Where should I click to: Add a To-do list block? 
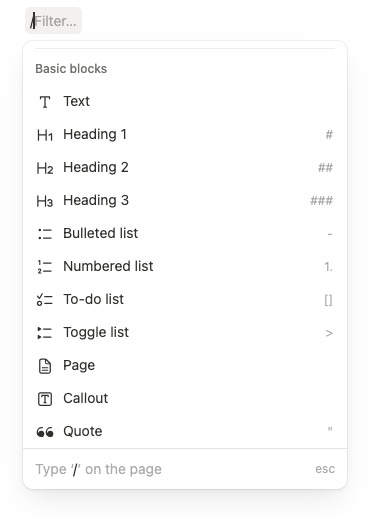point(185,300)
